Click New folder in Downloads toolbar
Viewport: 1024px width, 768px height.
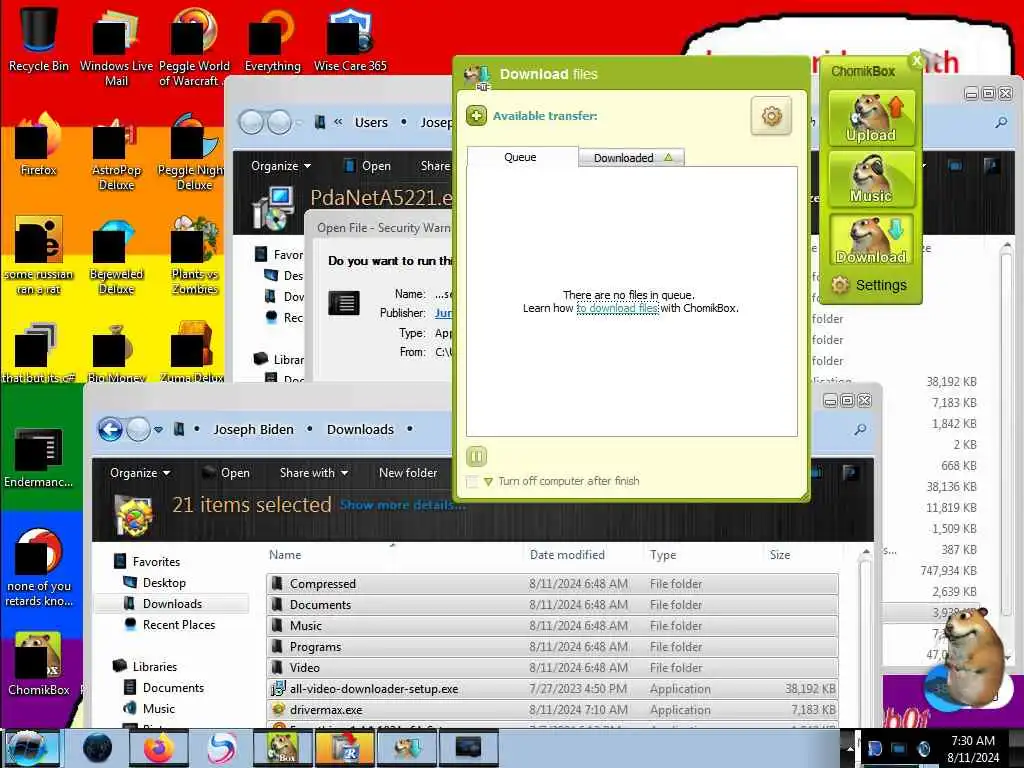(408, 473)
